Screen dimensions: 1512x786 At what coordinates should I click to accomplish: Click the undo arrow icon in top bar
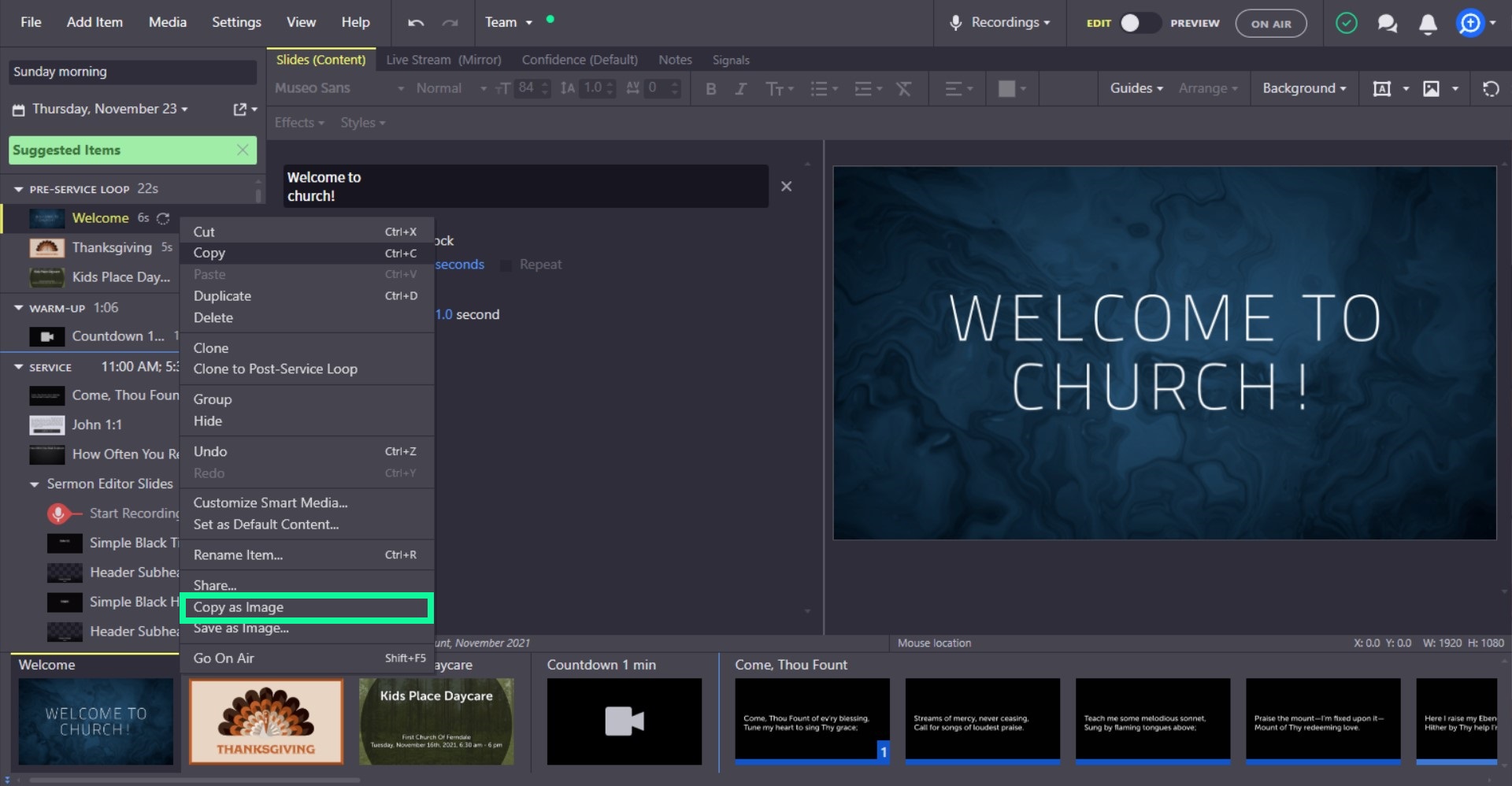tap(416, 23)
